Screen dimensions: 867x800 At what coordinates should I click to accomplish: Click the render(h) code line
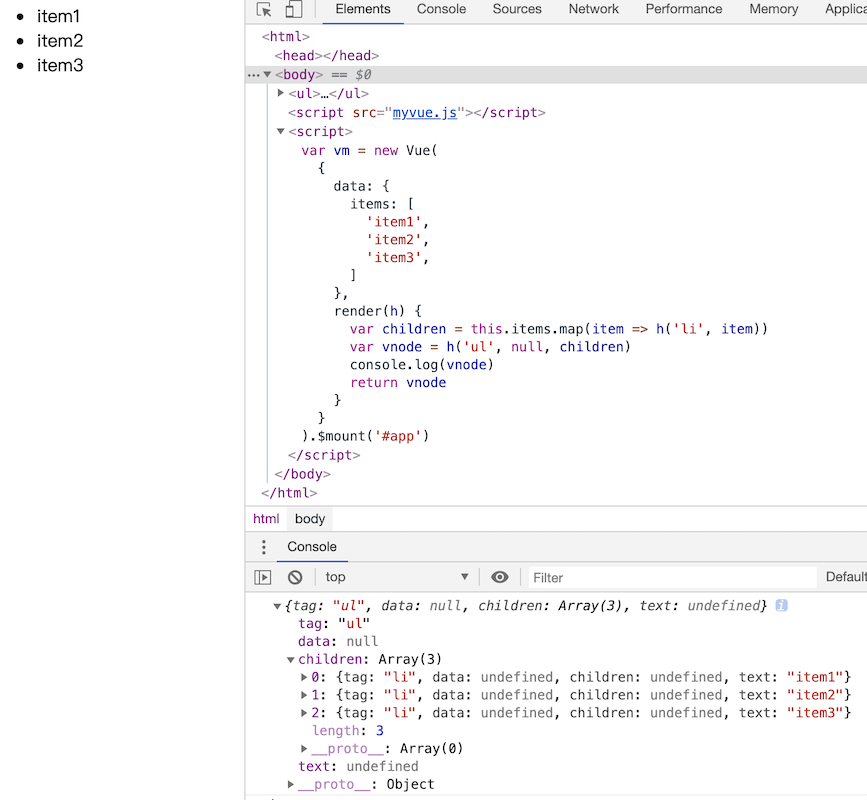[378, 311]
